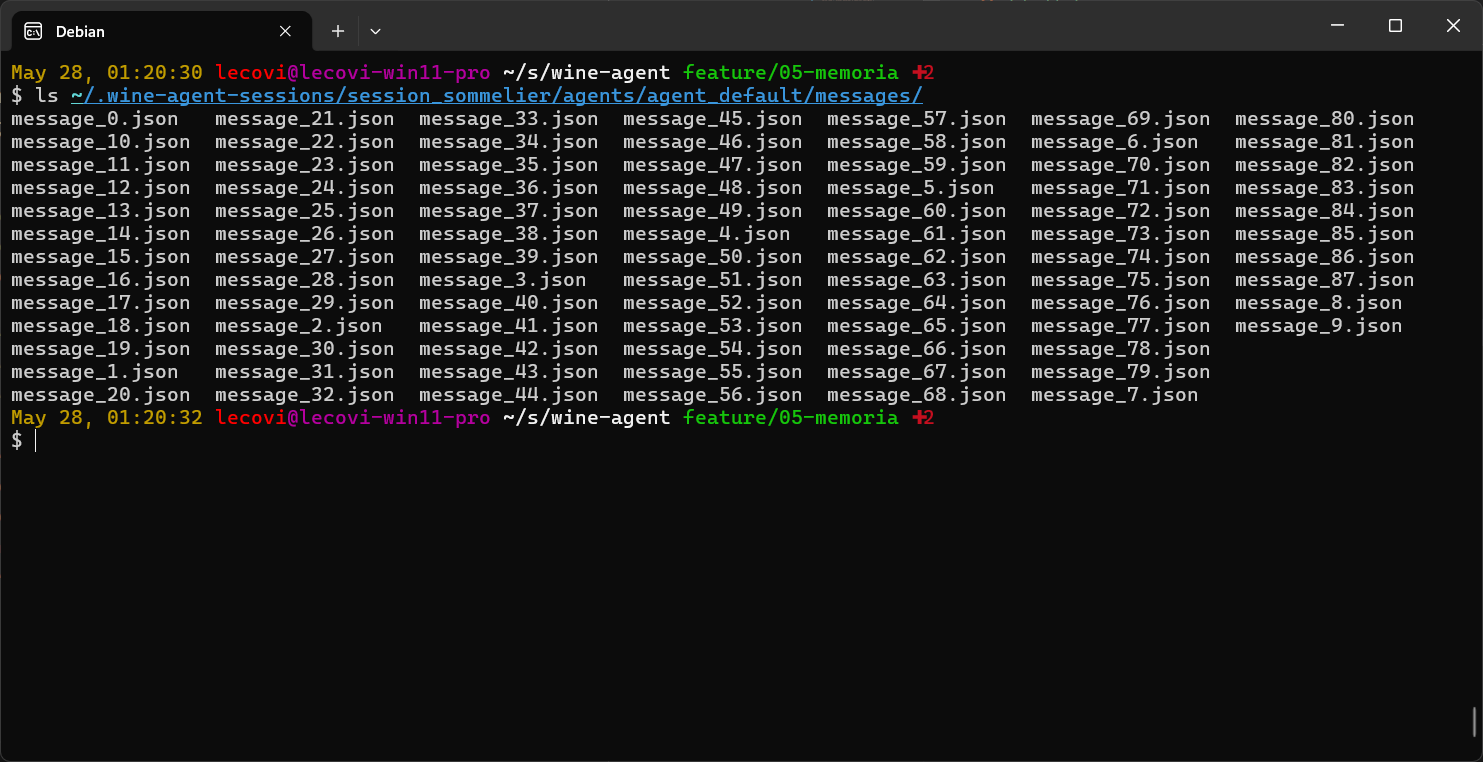
Task: Click the Debian tab terminal icon
Action: pyautogui.click(x=33, y=31)
